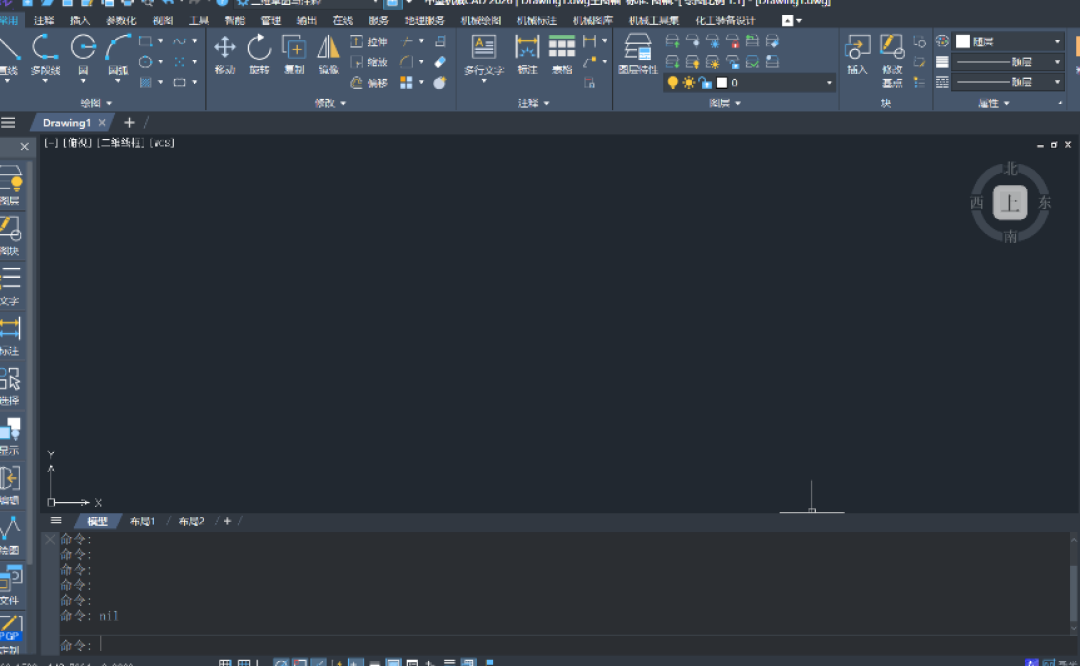Switch to the 插入 (Insert) ribbon tab
This screenshot has height=666, width=1080.
[80, 21]
